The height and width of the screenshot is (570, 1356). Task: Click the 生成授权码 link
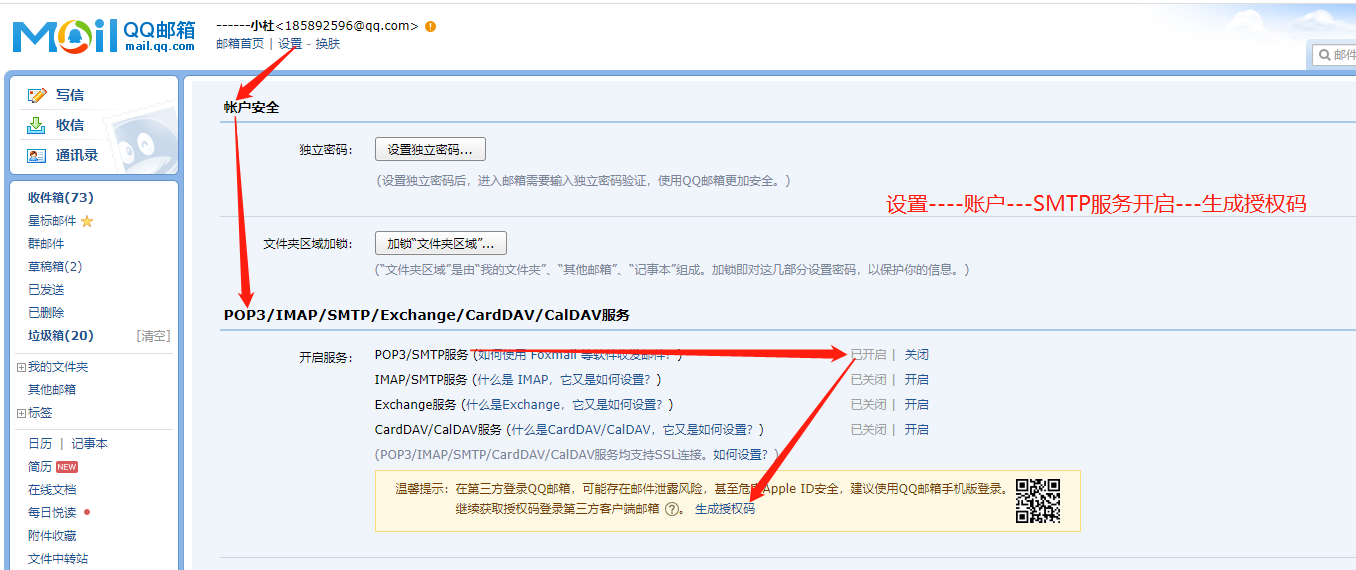tap(725, 509)
